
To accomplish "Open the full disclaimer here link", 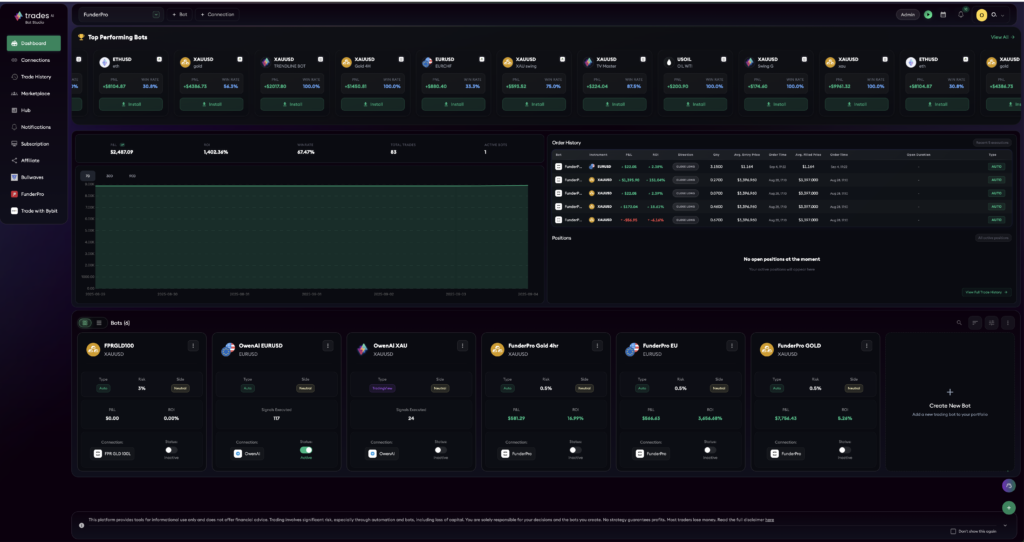I will [x=769, y=520].
